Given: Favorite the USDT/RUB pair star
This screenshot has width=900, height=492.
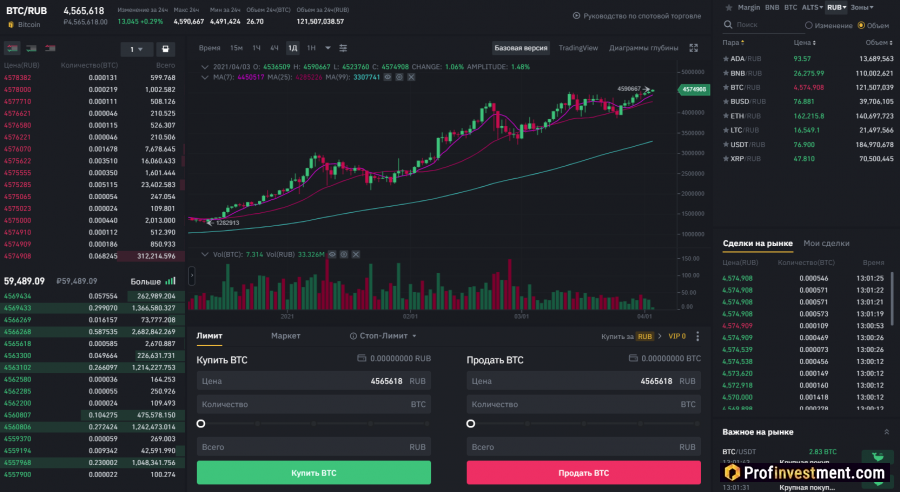Looking at the screenshot, I should (x=726, y=145).
